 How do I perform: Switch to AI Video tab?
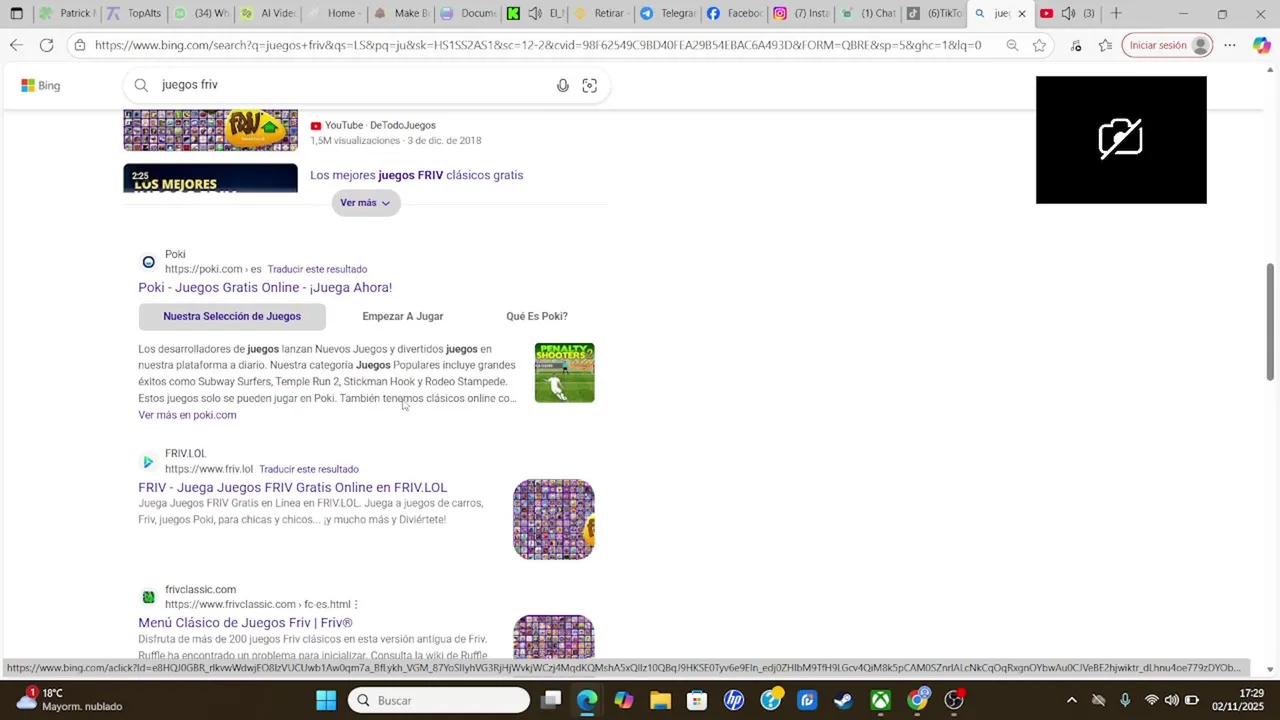pyautogui.click(x=268, y=14)
